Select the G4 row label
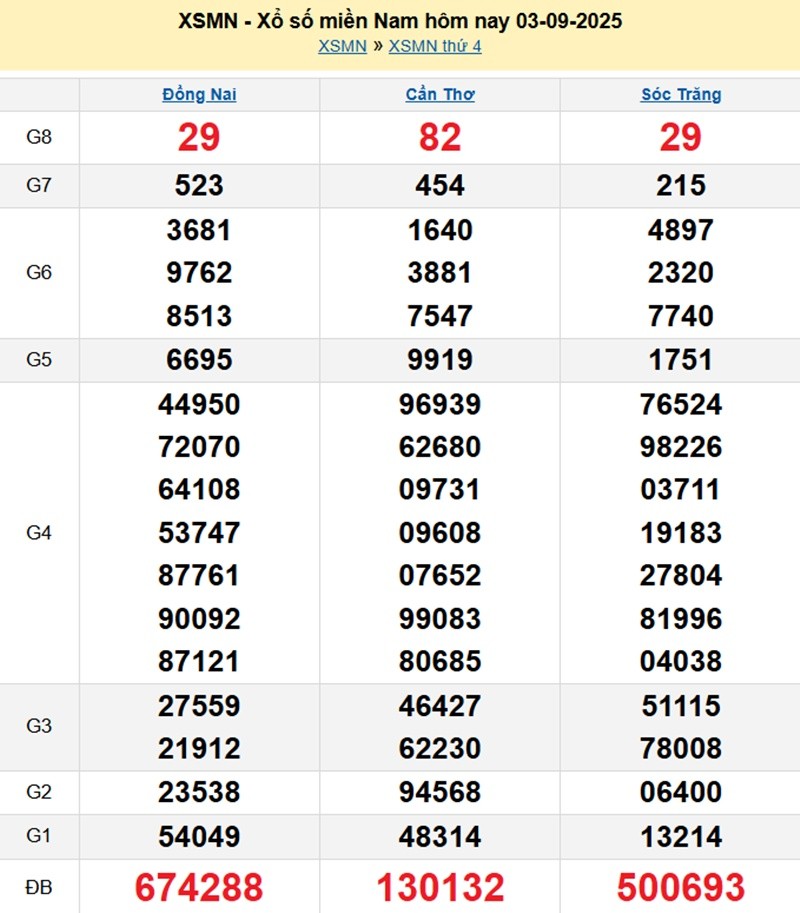Image resolution: width=800 pixels, height=913 pixels. [x=39, y=533]
